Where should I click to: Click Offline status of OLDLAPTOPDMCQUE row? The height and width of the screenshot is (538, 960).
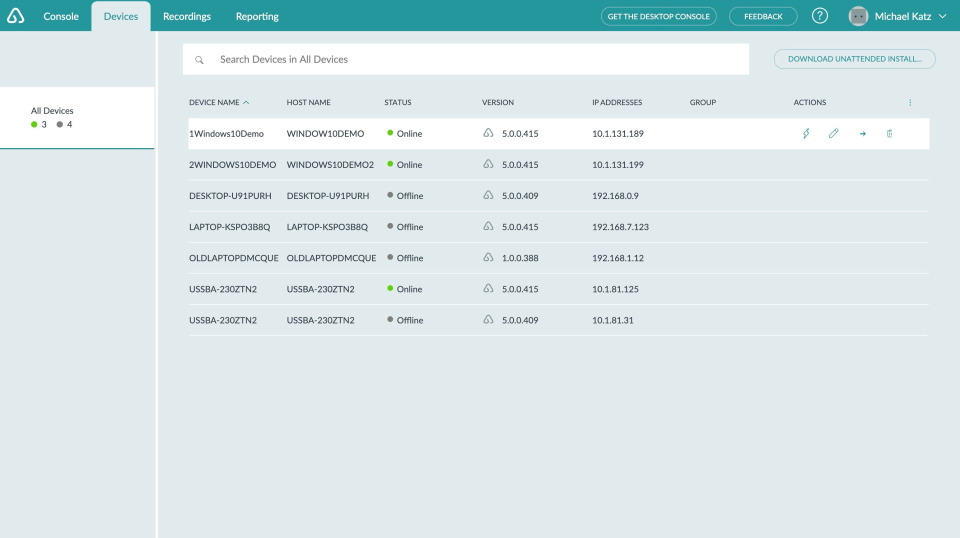click(x=405, y=258)
